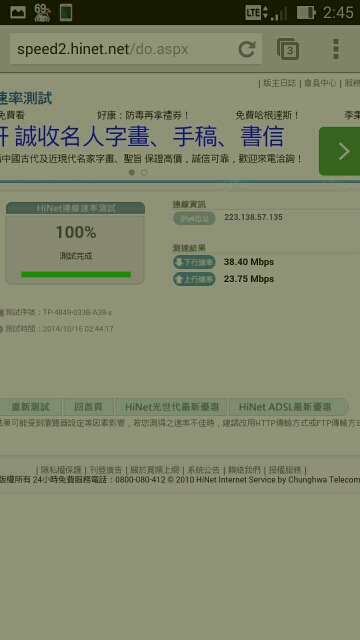Open 授權服務 footer link

click(x=285, y=470)
